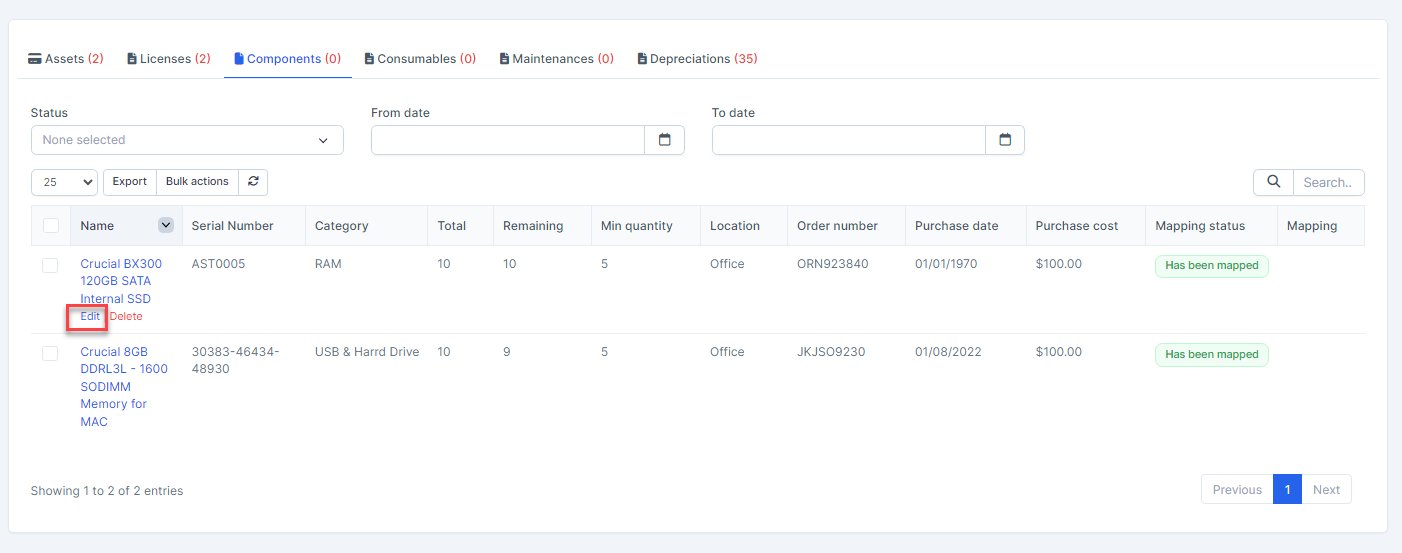Click the Name column sort chevron icon

[x=166, y=226]
